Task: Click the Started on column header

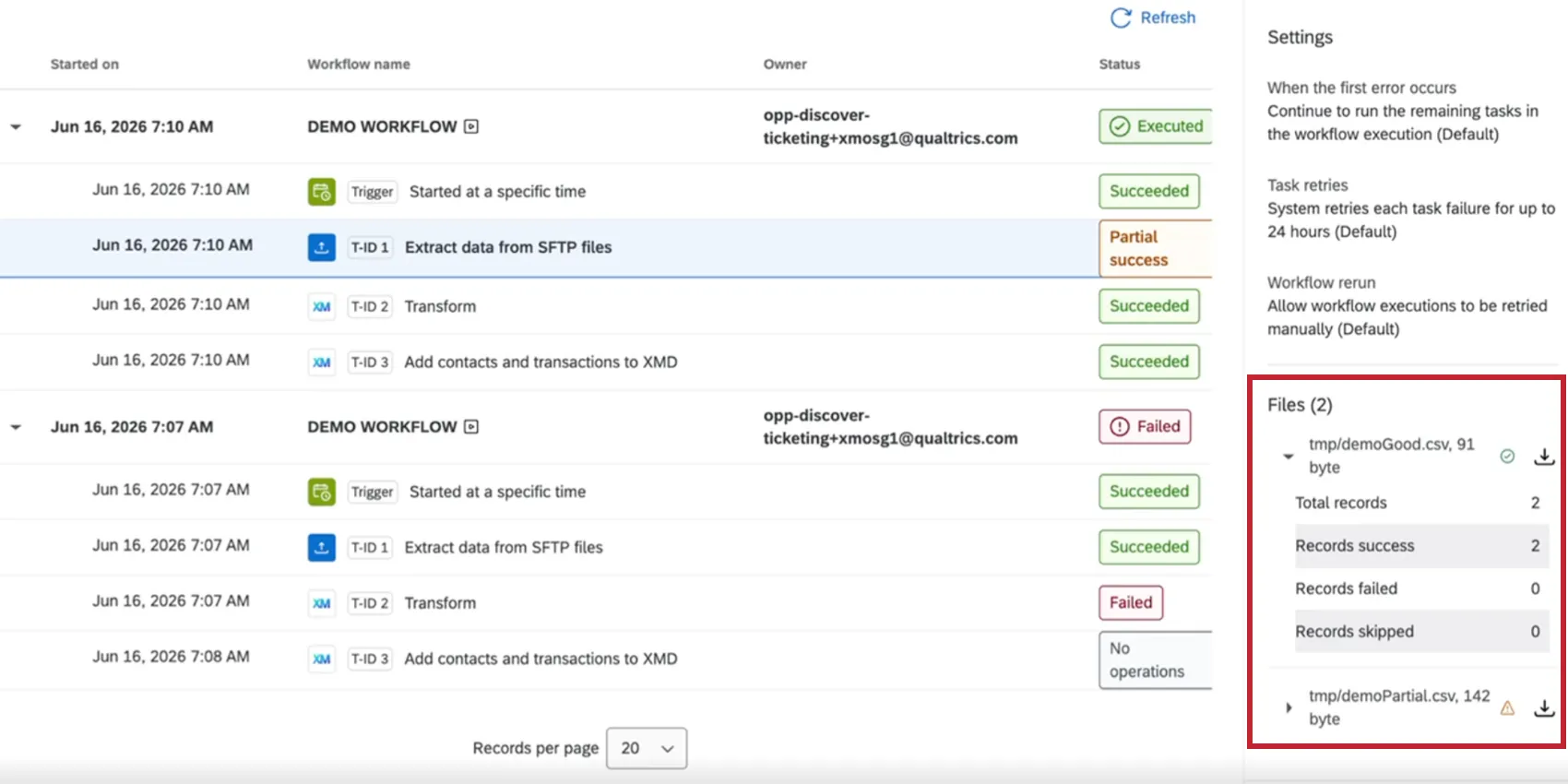Action: click(85, 64)
